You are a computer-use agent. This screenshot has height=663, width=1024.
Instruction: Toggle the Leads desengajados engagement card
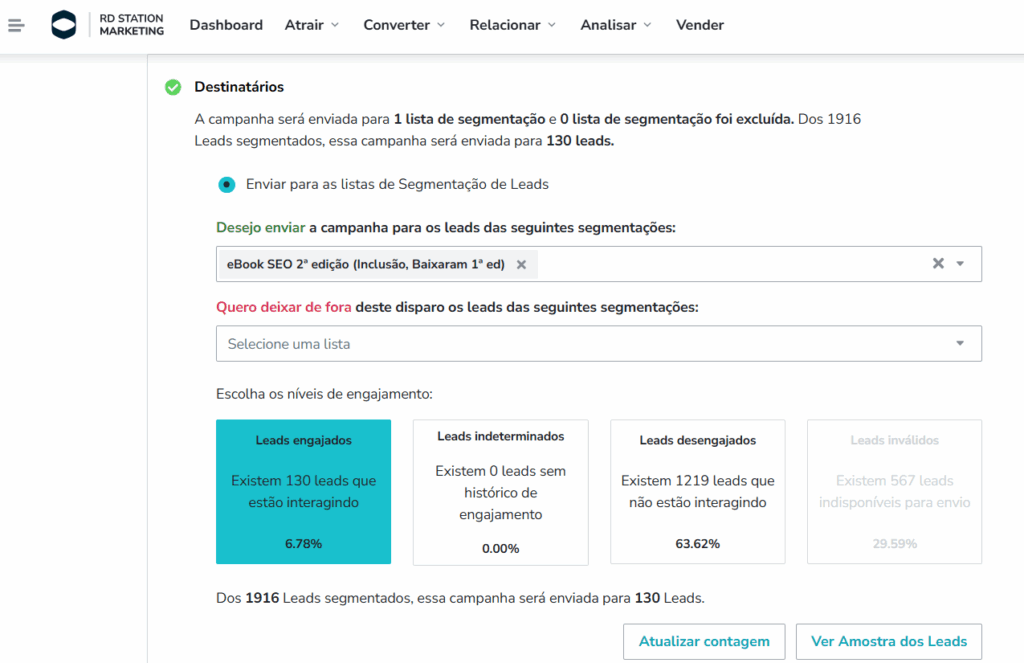tap(697, 492)
